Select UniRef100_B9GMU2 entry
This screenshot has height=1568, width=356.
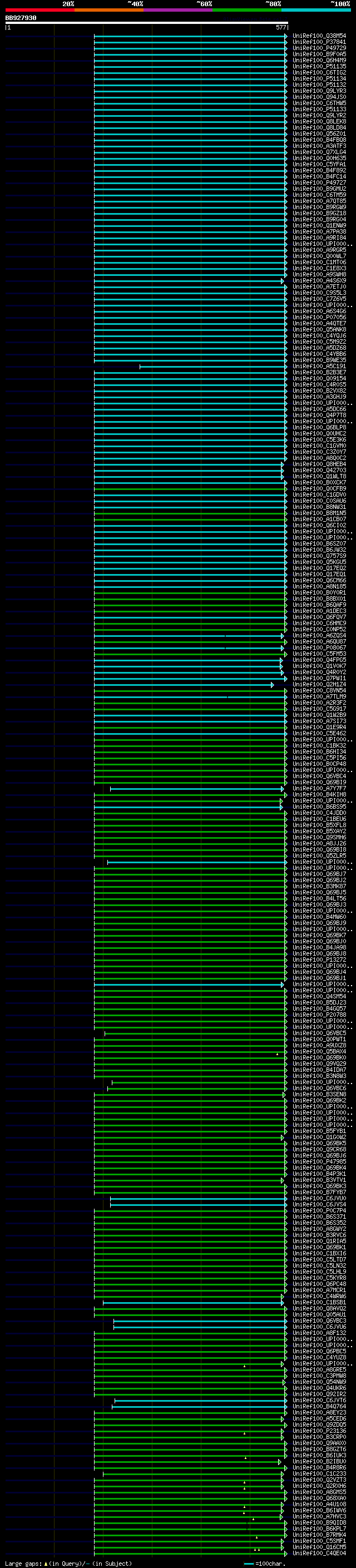click(319, 189)
